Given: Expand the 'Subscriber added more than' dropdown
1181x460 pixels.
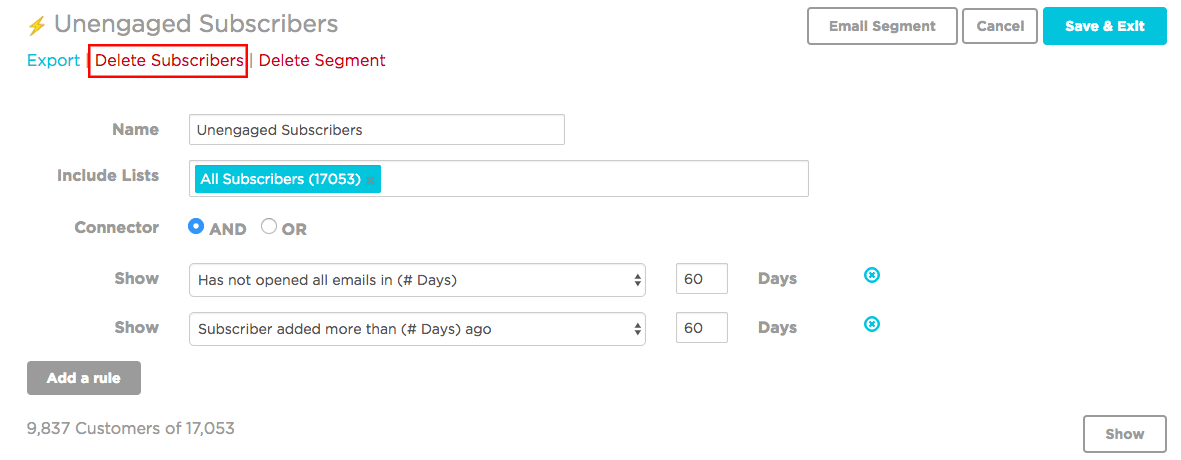Looking at the screenshot, I should (x=417, y=329).
